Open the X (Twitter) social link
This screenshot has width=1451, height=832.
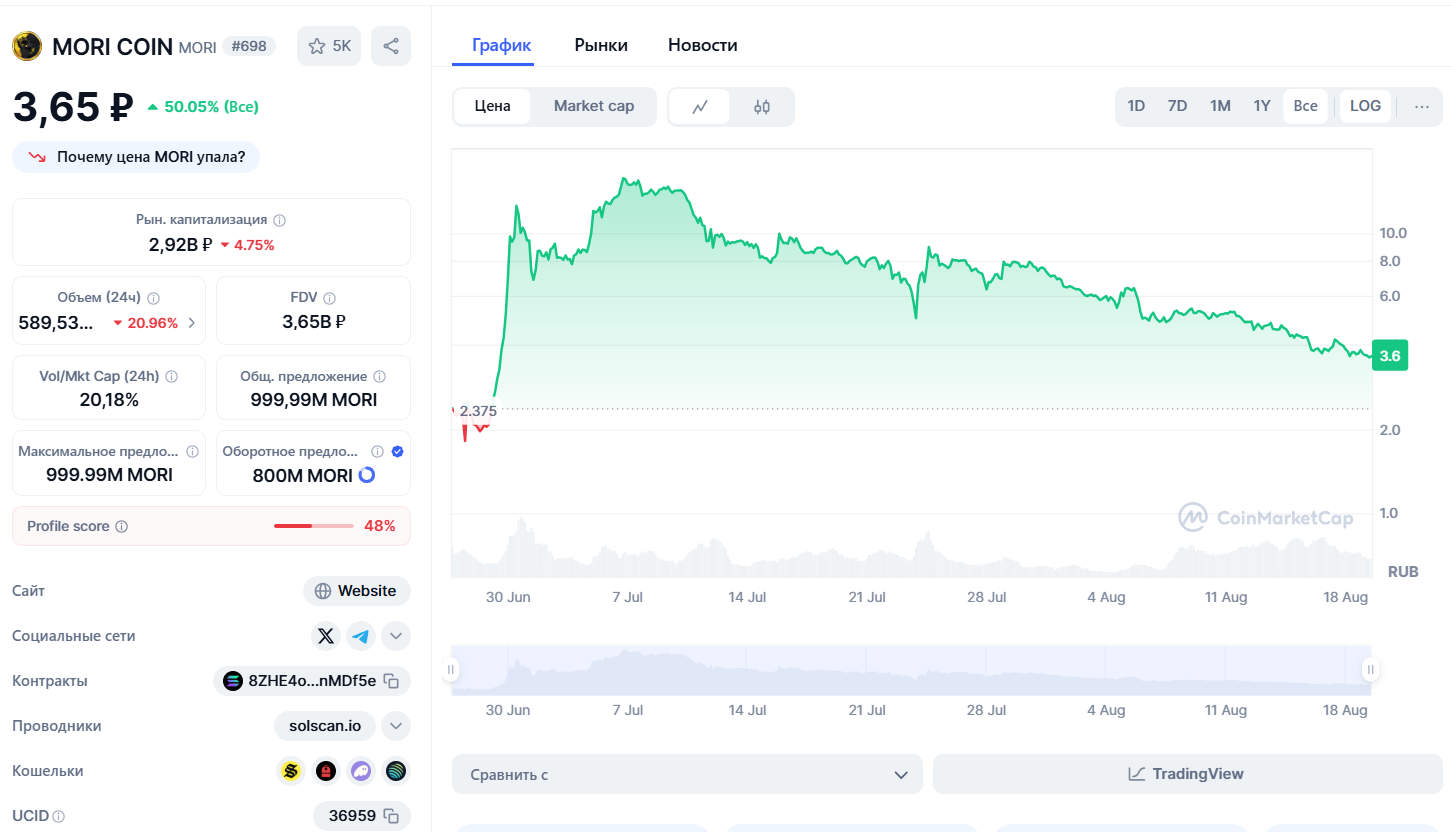pos(326,636)
